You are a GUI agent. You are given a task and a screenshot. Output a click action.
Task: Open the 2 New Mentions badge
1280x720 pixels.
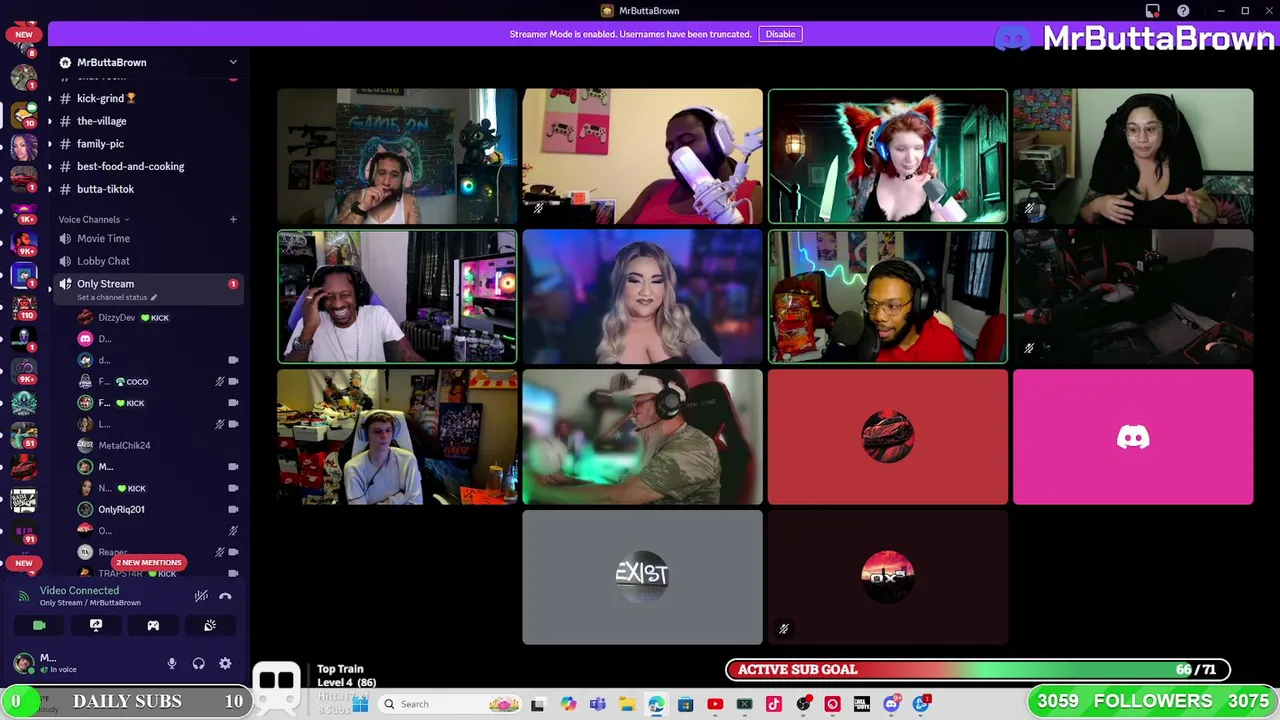(x=148, y=562)
